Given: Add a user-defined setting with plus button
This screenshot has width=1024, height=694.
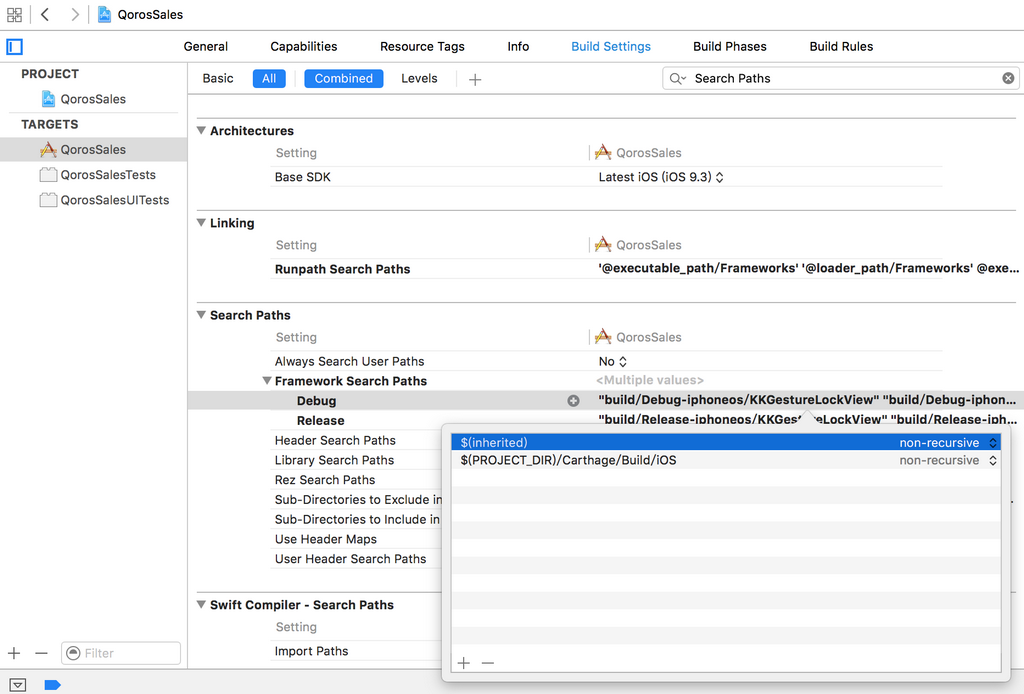Looking at the screenshot, I should (475, 79).
